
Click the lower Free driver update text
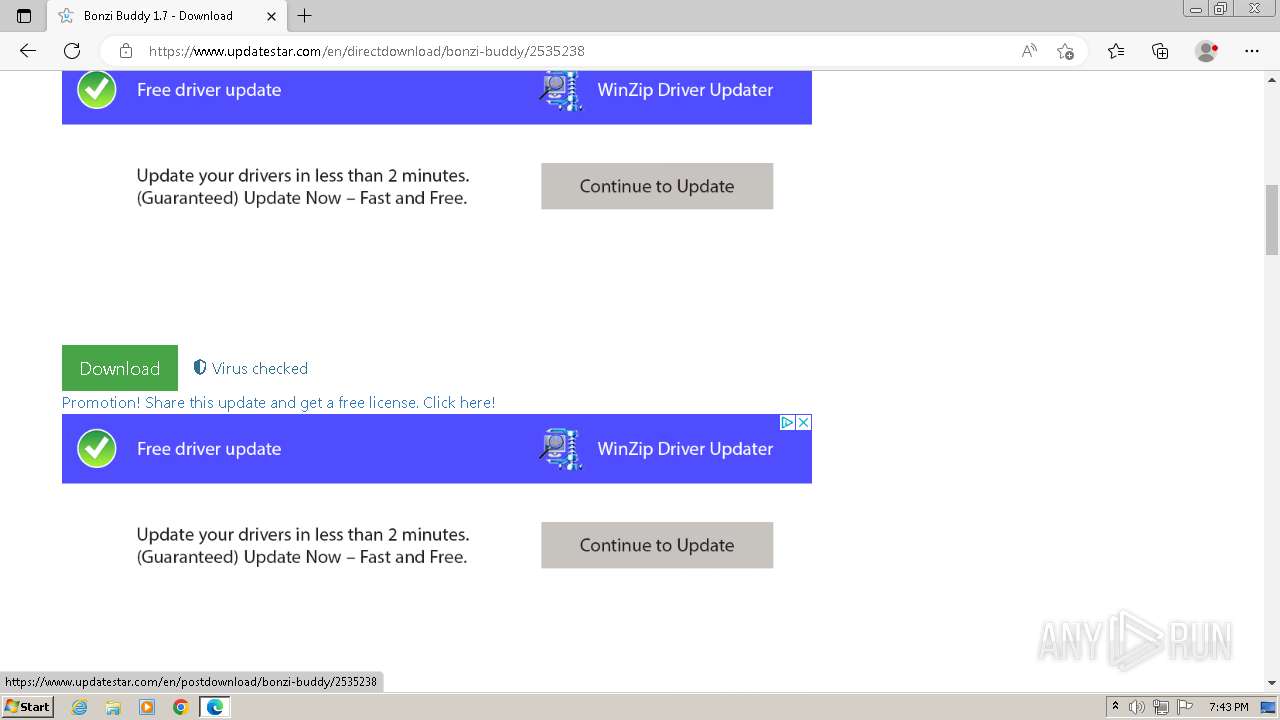click(x=209, y=449)
